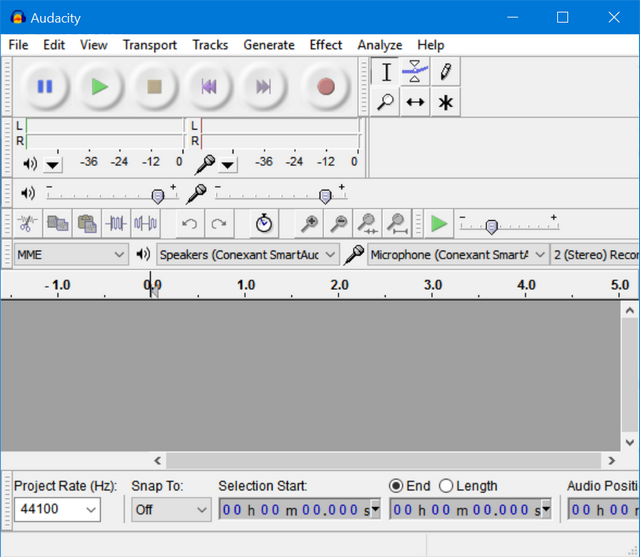Open the MME audio host dropdown
The width and height of the screenshot is (640, 557).
click(71, 255)
